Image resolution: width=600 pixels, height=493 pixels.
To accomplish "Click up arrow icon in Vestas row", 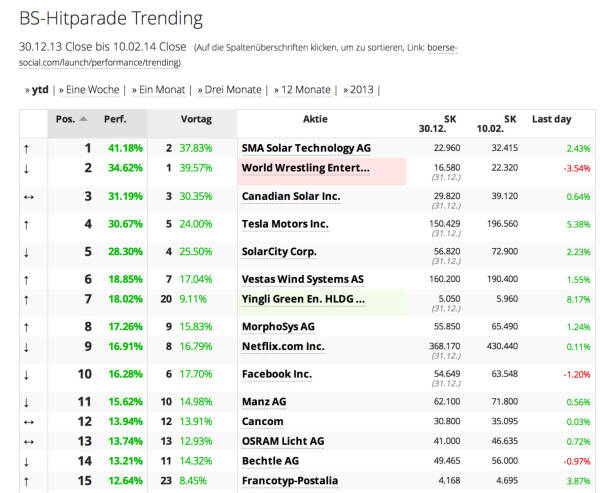I will coord(26,280).
